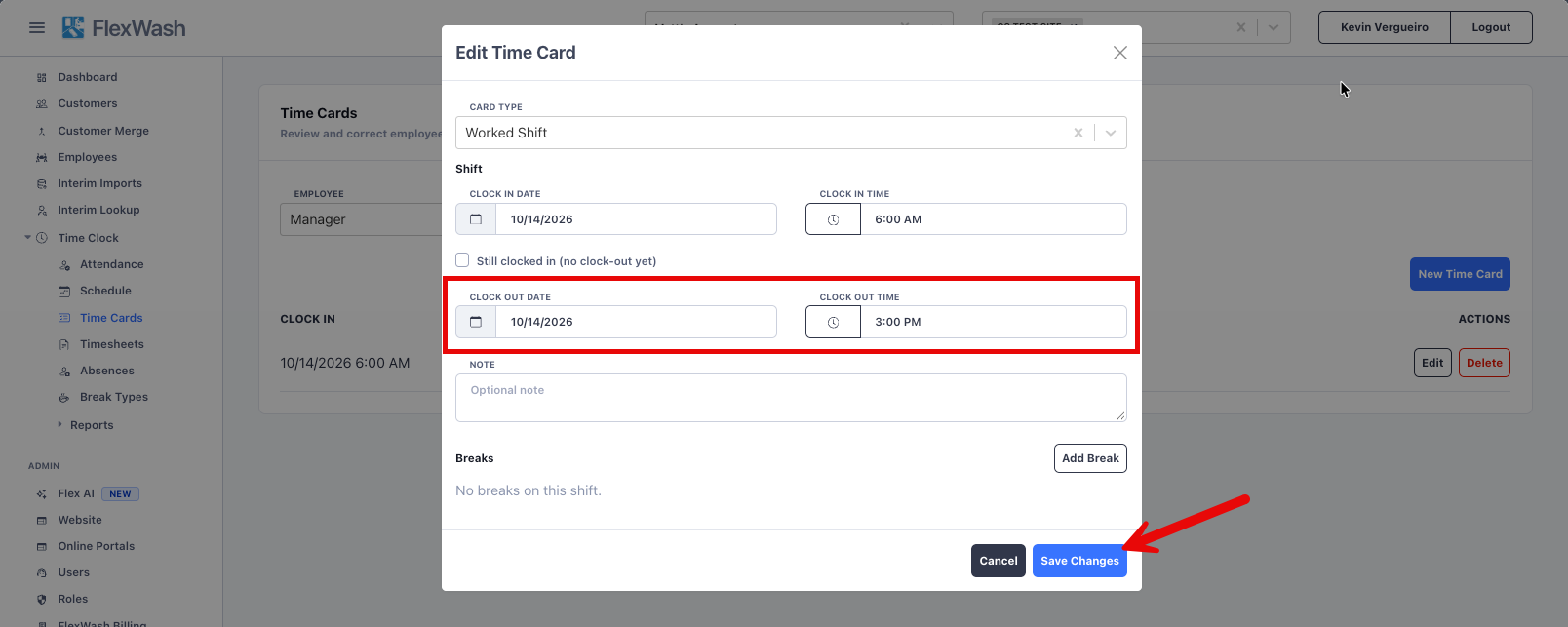
Task: Open the site selector dropdown arrow in header
Action: click(x=1274, y=27)
